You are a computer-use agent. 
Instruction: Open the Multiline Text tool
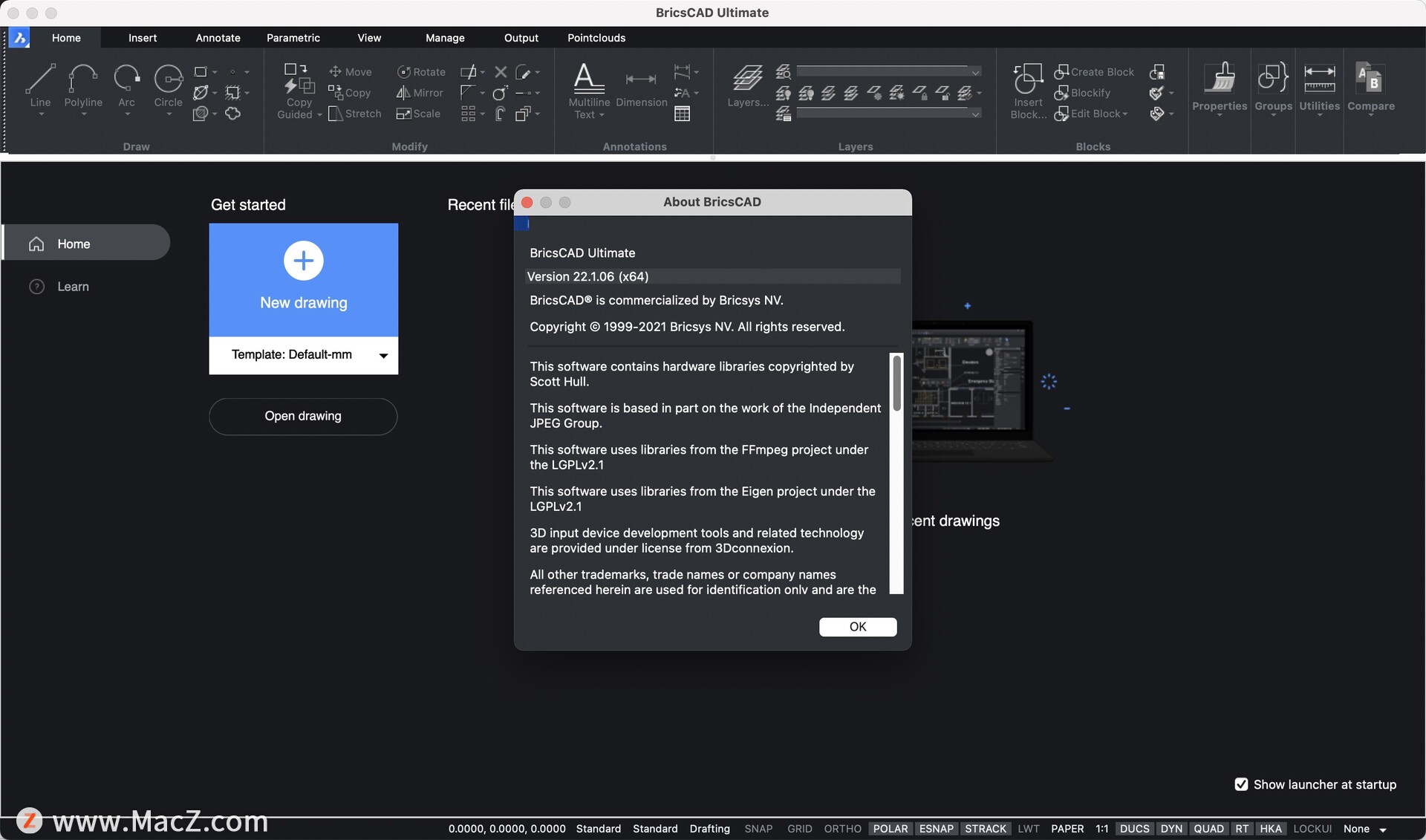click(x=588, y=90)
